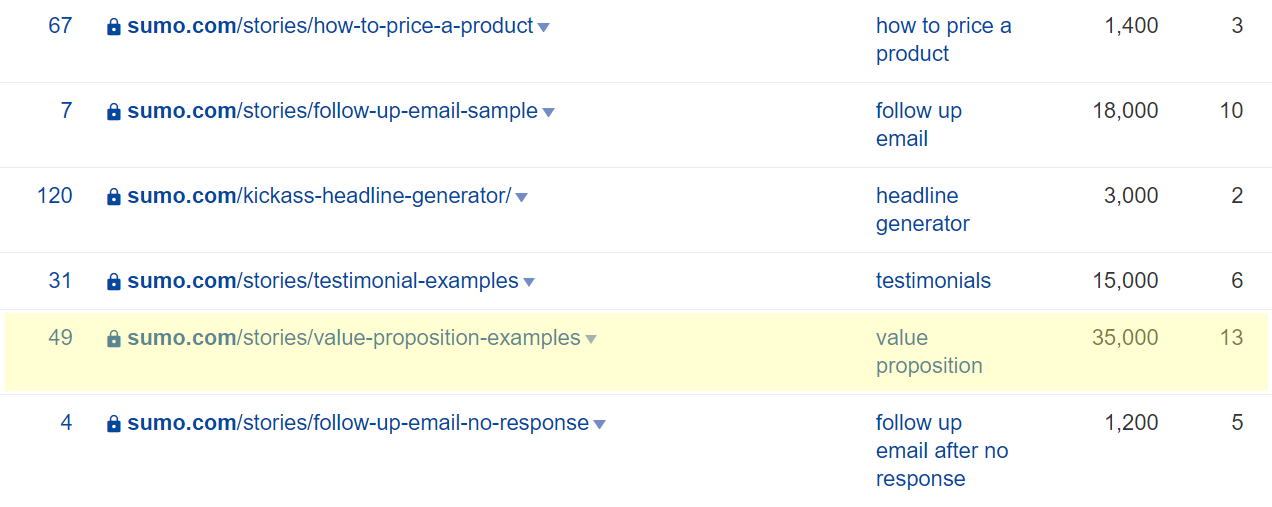Click the padlock icon beside testimonial-examples URL
1272x507 pixels.
[x=114, y=282]
